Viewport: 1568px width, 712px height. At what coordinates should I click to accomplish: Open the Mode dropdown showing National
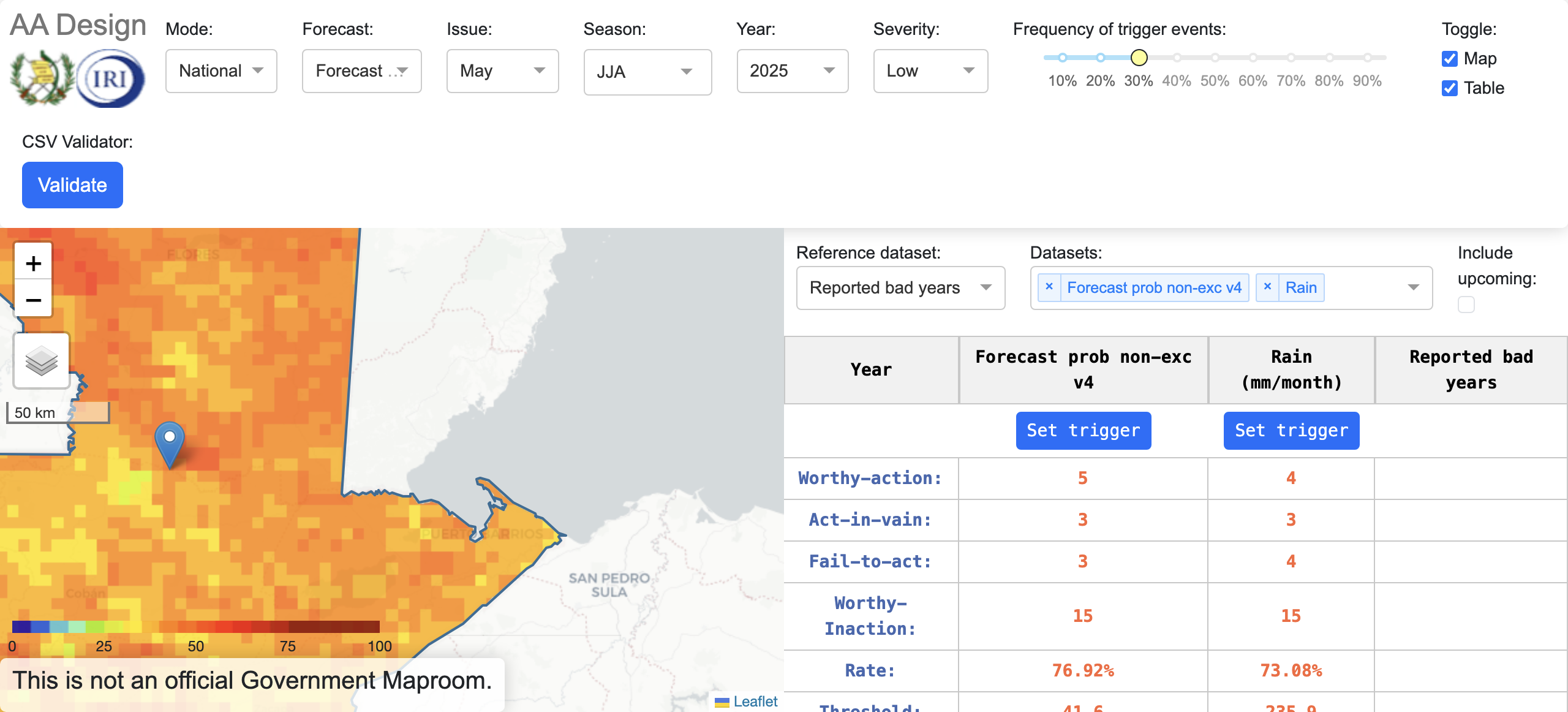point(221,71)
